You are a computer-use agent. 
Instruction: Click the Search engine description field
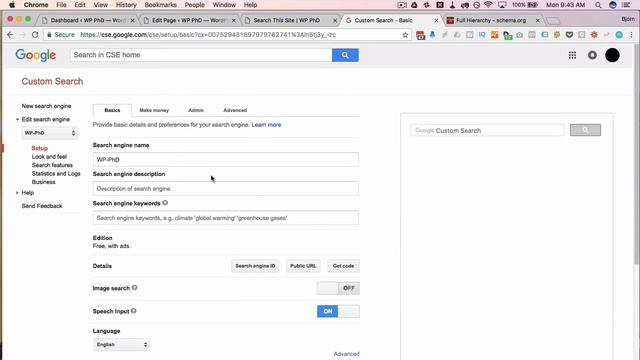pos(226,189)
